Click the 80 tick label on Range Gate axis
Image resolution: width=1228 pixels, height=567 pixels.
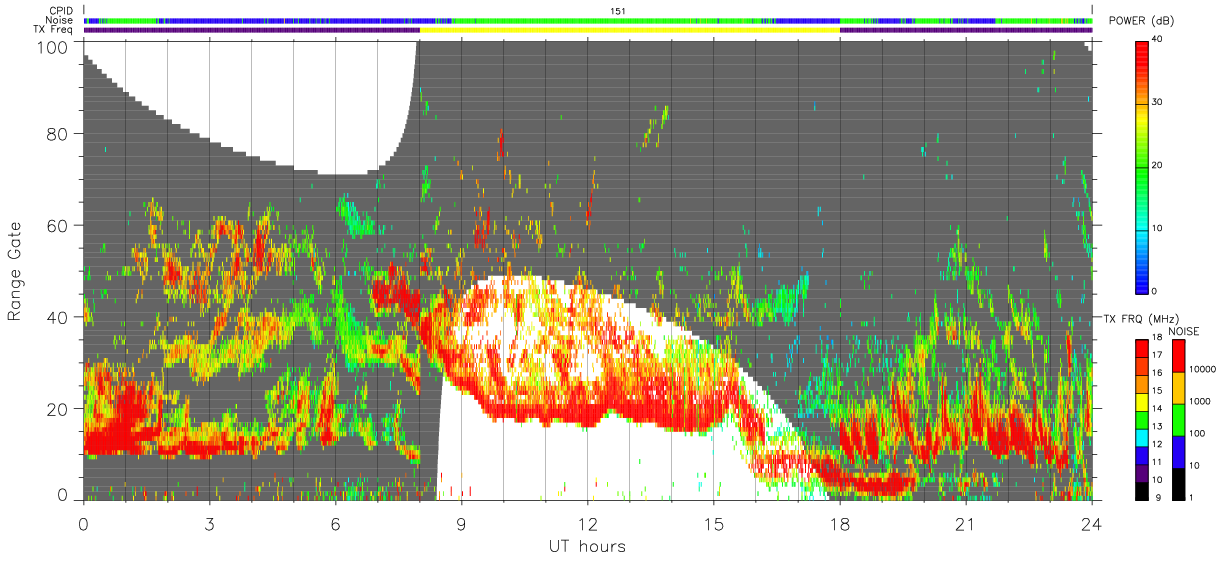(x=59, y=134)
